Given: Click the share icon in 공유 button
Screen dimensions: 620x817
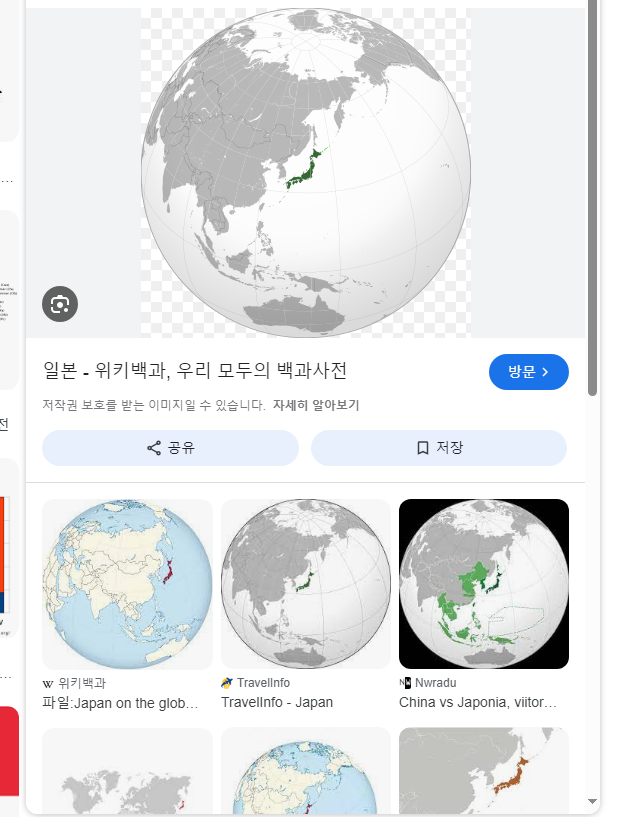Looking at the screenshot, I should [x=154, y=448].
